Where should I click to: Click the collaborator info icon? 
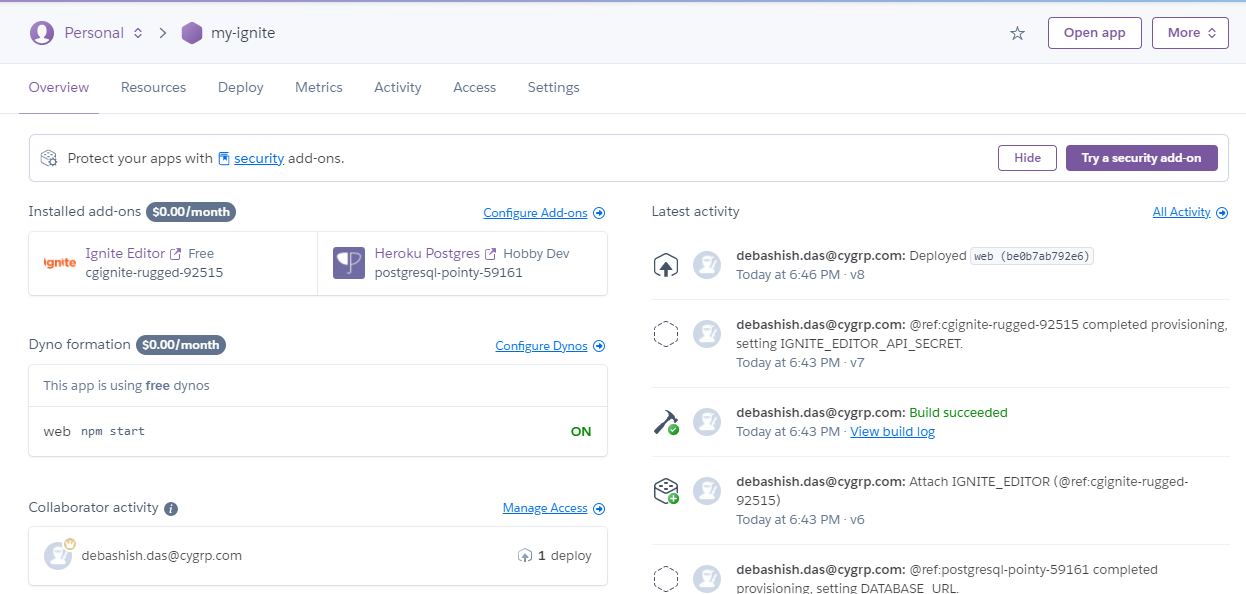tap(171, 508)
